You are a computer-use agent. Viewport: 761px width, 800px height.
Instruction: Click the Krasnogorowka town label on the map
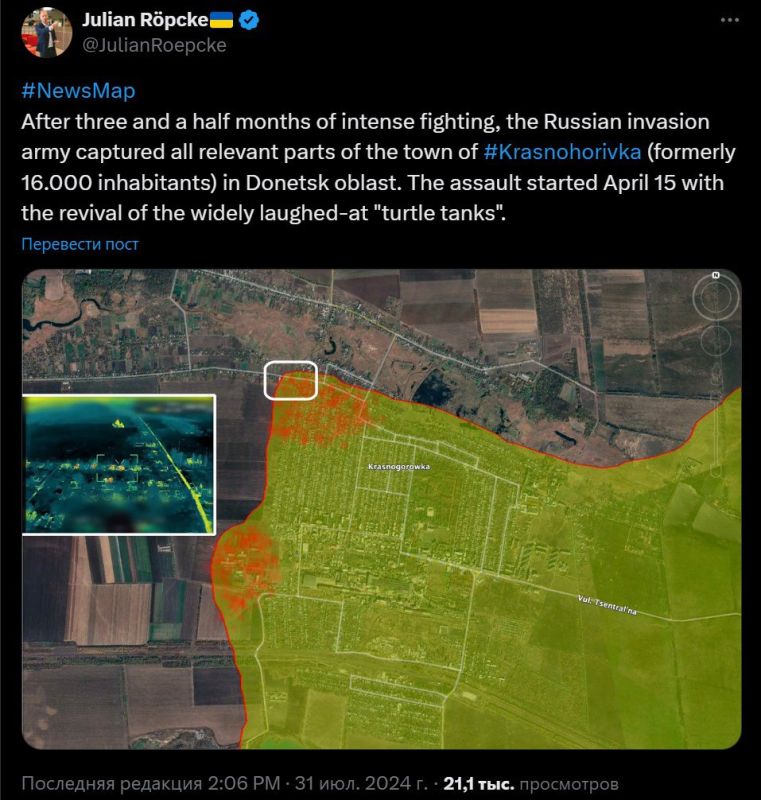(x=402, y=467)
